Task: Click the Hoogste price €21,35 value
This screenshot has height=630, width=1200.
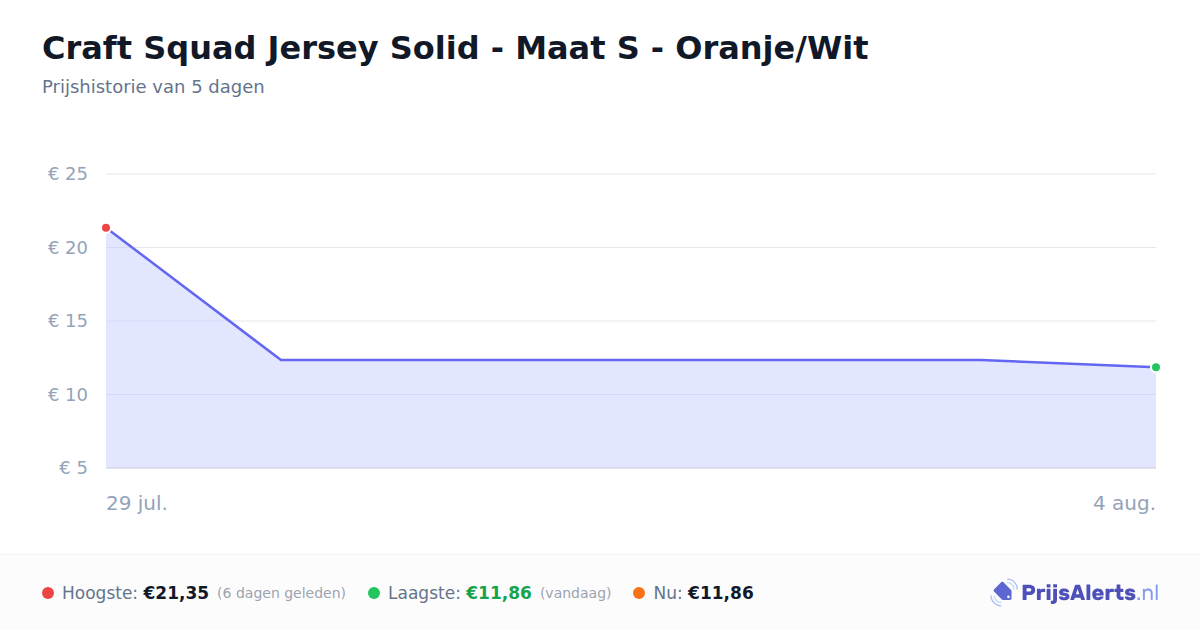Action: click(x=176, y=593)
